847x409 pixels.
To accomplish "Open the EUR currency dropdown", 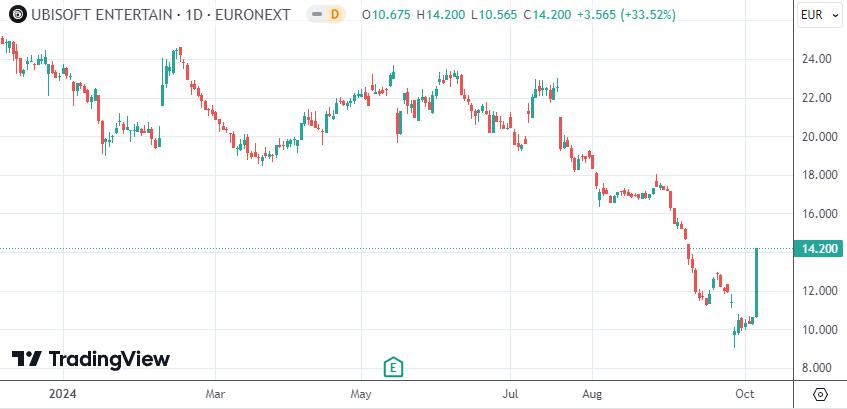I will [x=818, y=15].
